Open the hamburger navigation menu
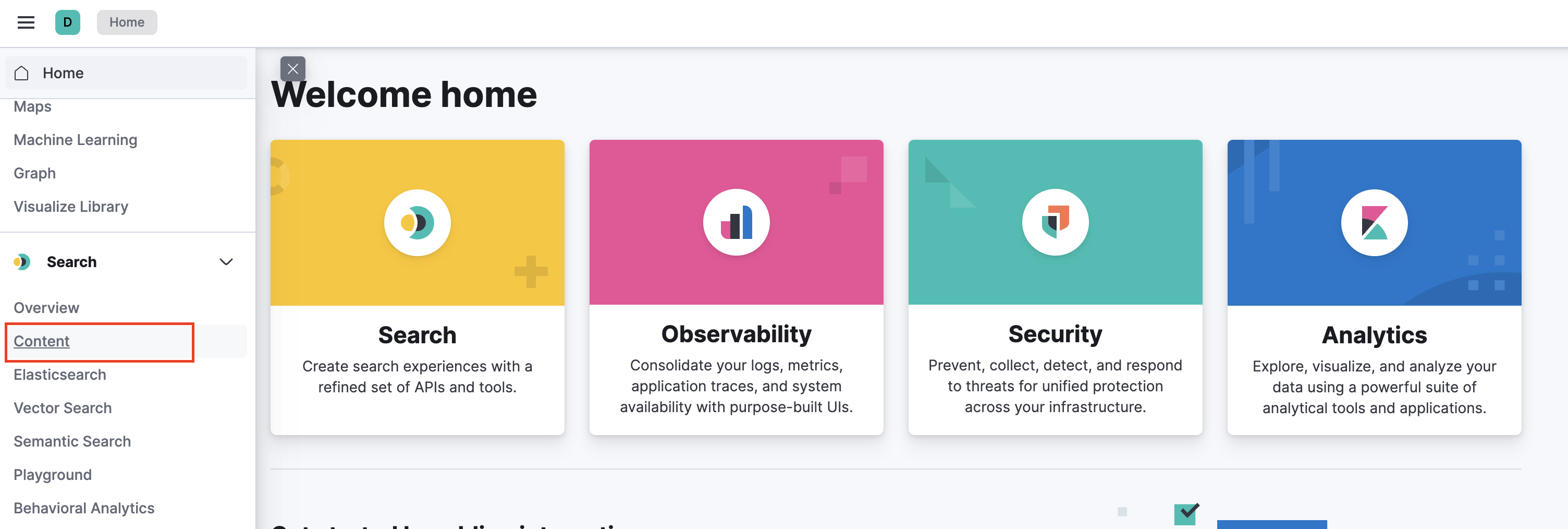Viewport: 1568px width, 529px height. (26, 22)
